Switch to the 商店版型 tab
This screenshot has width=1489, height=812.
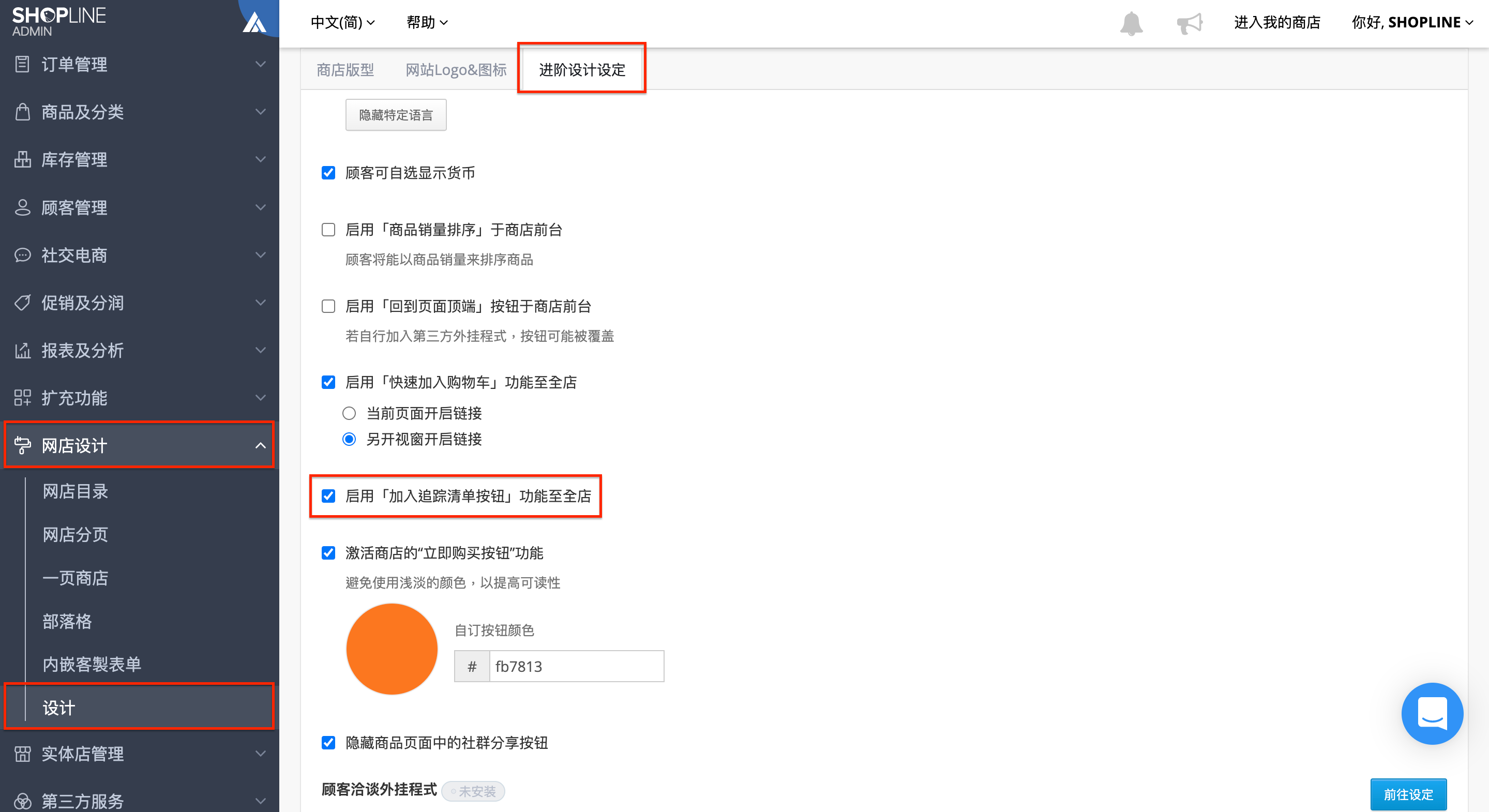pos(345,70)
